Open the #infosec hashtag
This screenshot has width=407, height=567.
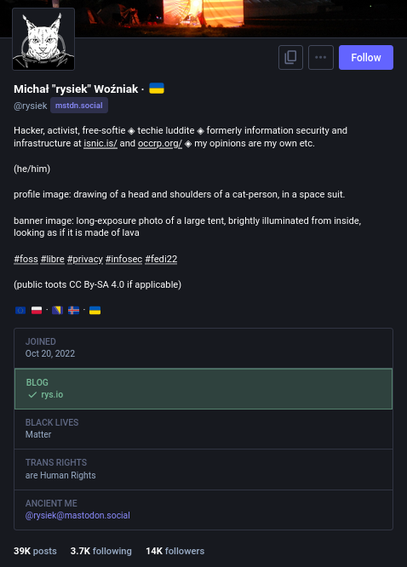(x=124, y=259)
